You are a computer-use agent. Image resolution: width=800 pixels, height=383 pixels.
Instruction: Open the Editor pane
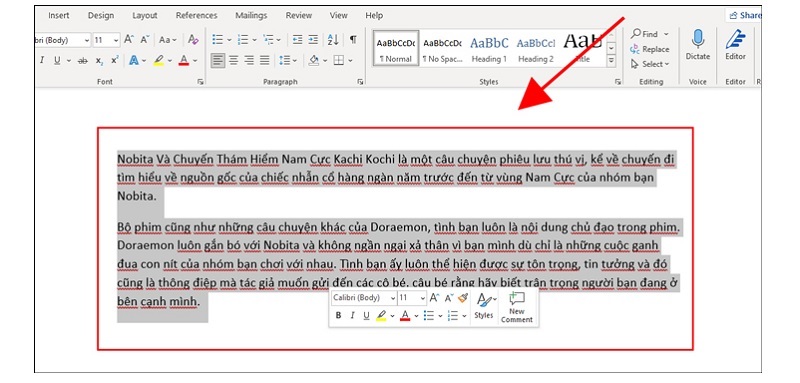pyautogui.click(x=735, y=45)
